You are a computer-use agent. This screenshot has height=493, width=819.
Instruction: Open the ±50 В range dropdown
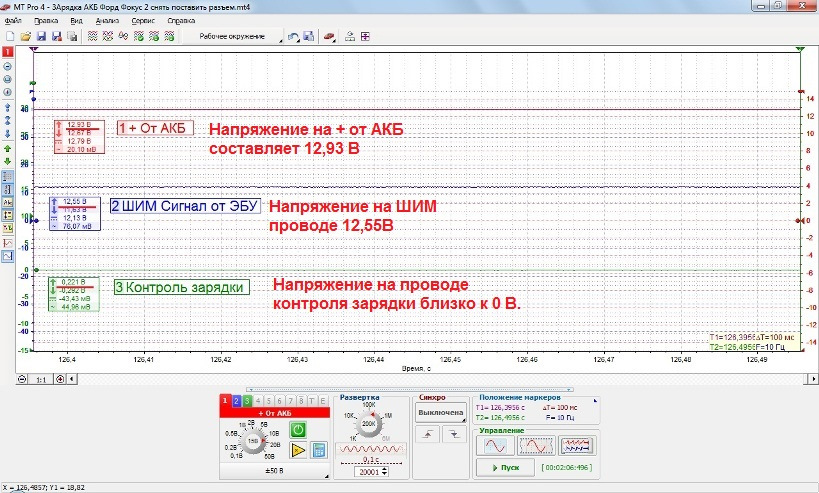tap(275, 471)
